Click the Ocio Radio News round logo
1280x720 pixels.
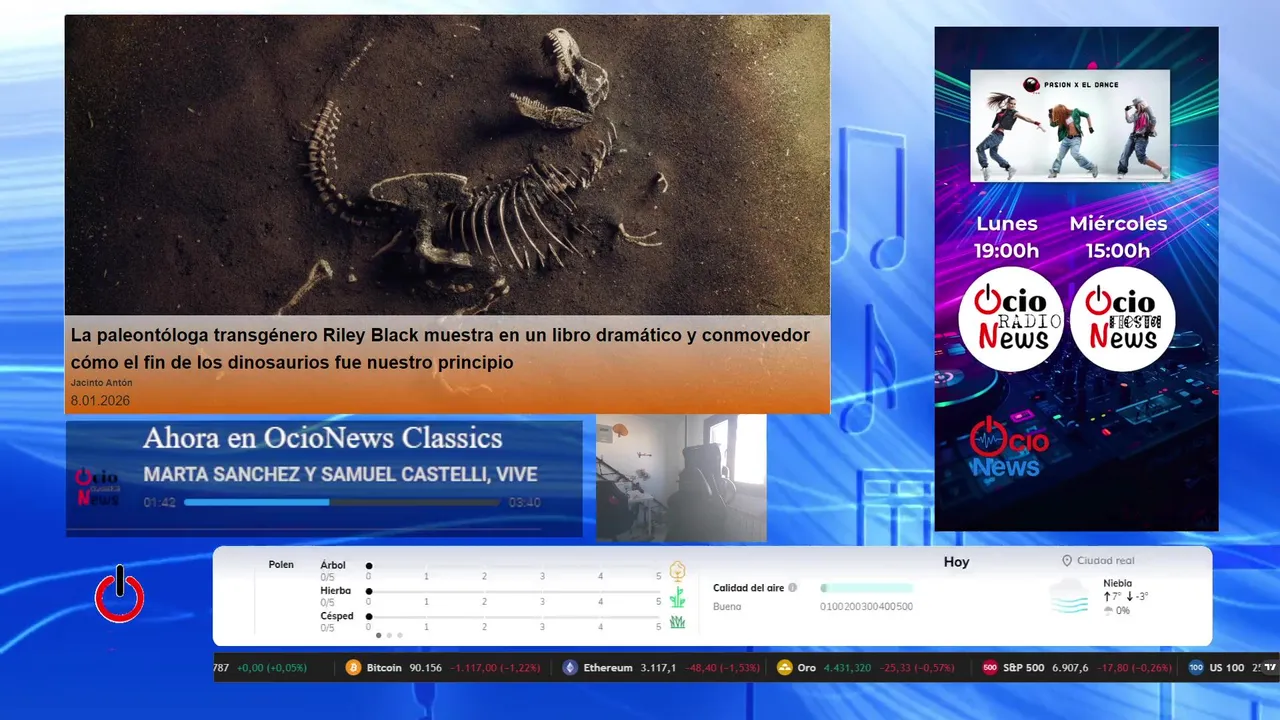[1010, 319]
